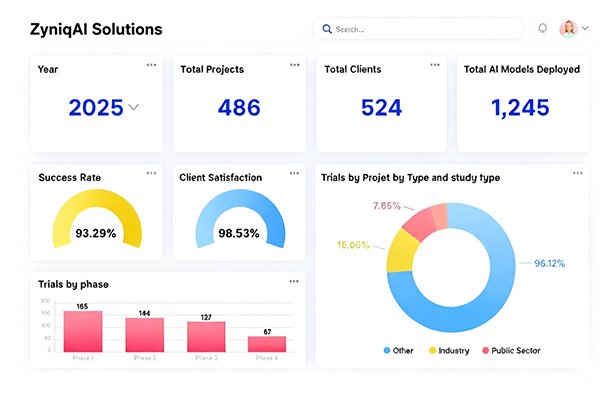The width and height of the screenshot is (600, 400).
Task: Toggle the Public Sector legend item
Action: pyautogui.click(x=510, y=351)
